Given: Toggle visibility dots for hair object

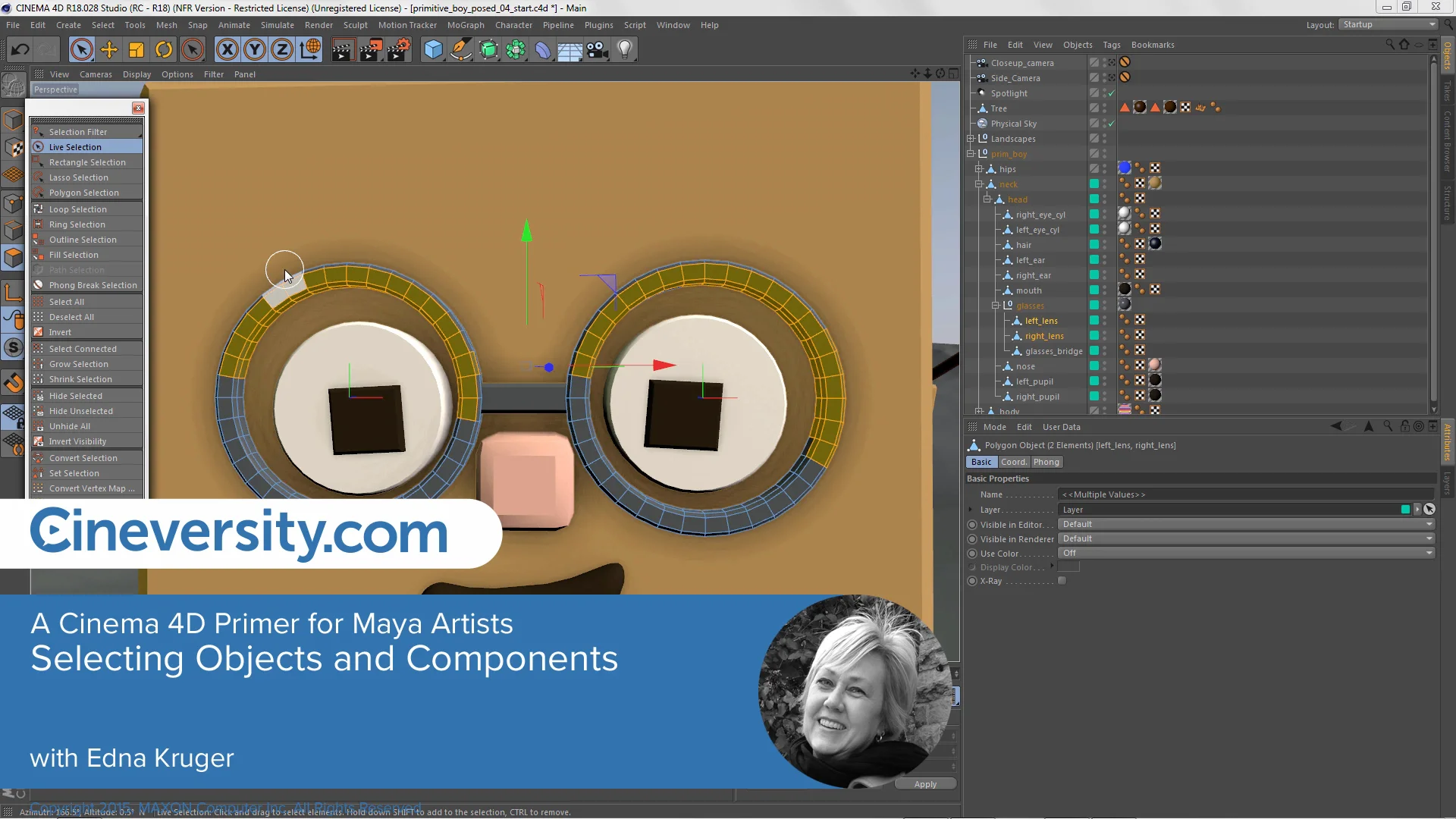Looking at the screenshot, I should [1105, 245].
